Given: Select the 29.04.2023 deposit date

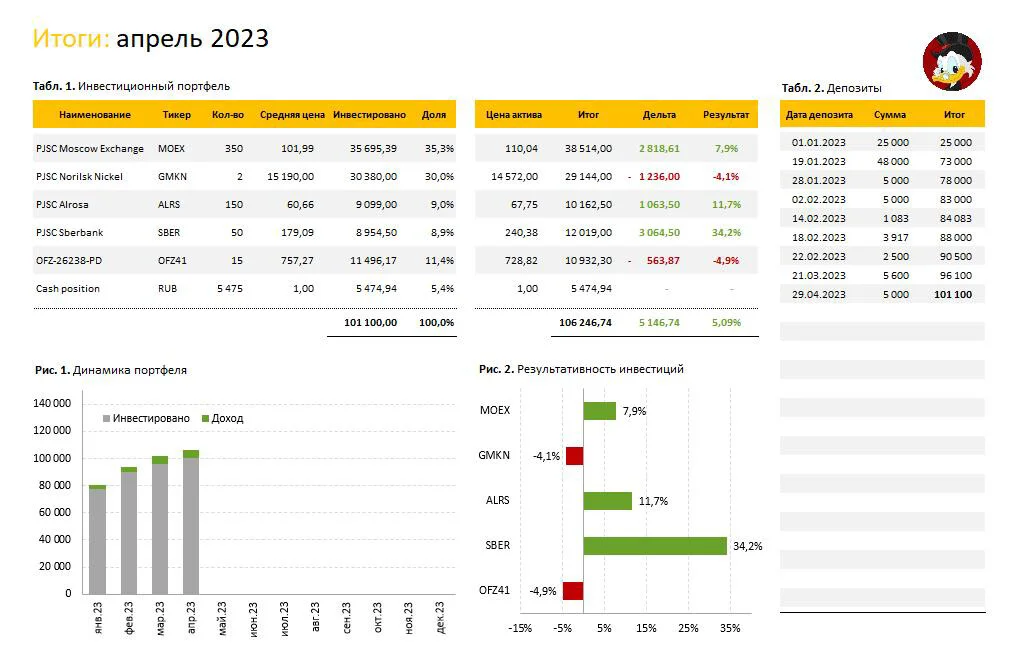Looking at the screenshot, I should coord(818,294).
